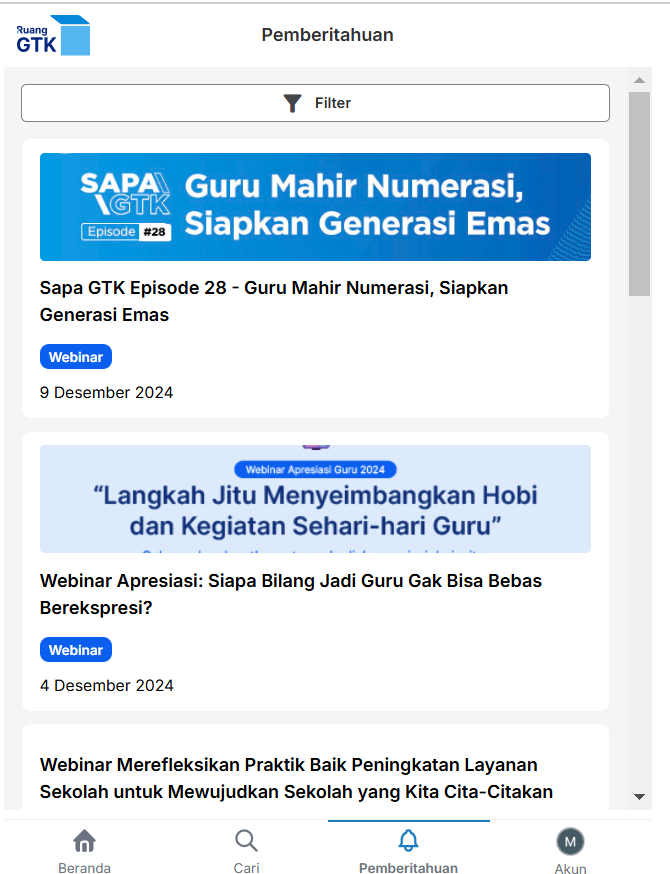Image resolution: width=670 pixels, height=874 pixels.
Task: Click the scrollbar up arrow
Action: 639,80
